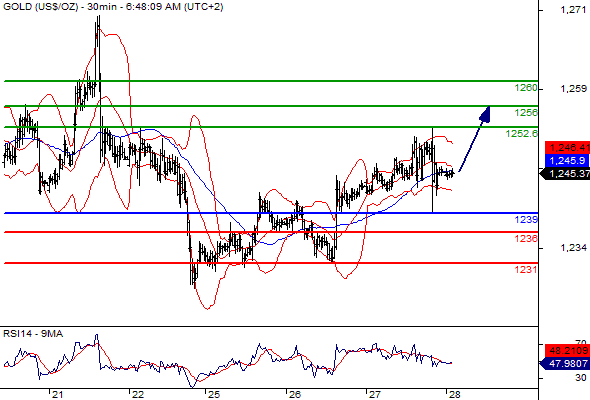Image resolution: width=590 pixels, height=400 pixels.
Task: Click date label 27 on time axis
Action: coord(375,395)
